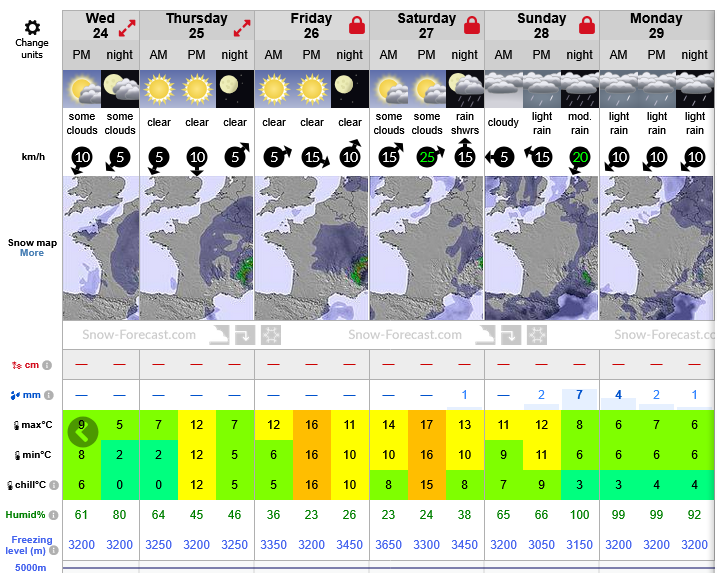Click the red lock on Saturday 27
The height and width of the screenshot is (573, 717).
(472, 25)
